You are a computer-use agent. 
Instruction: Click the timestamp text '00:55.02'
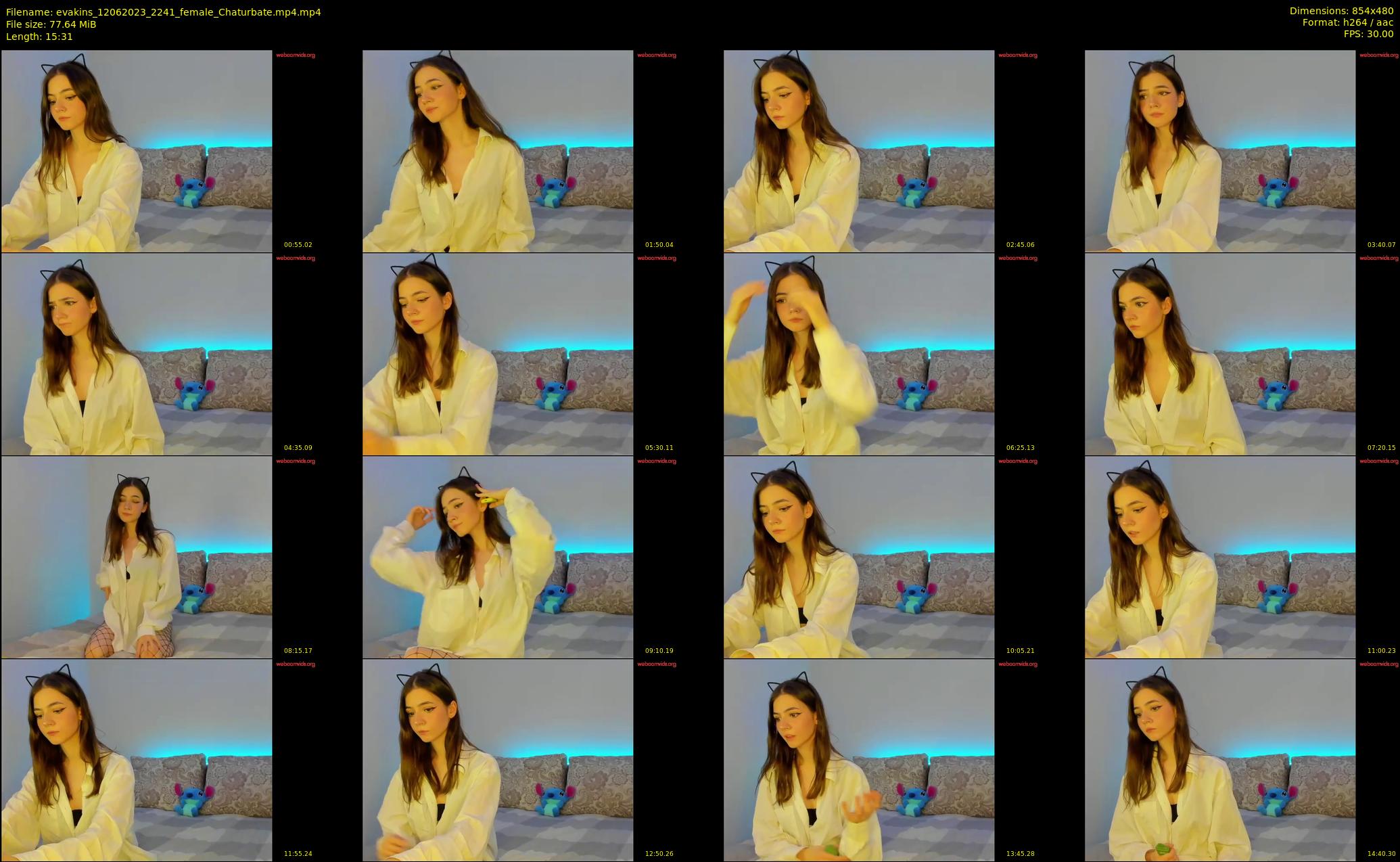[x=298, y=245]
